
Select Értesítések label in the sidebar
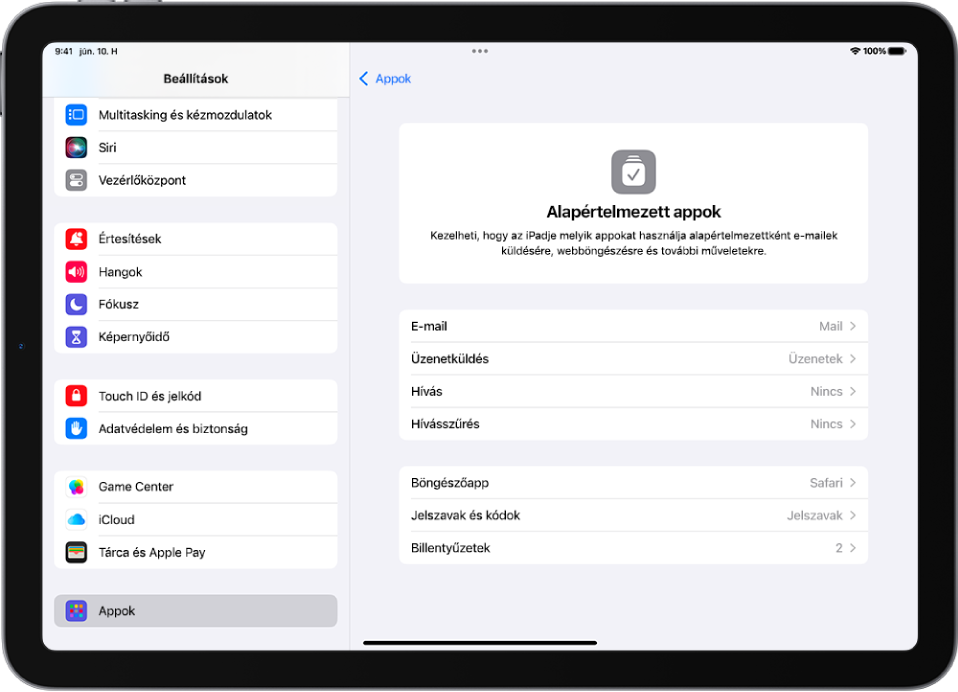130,239
